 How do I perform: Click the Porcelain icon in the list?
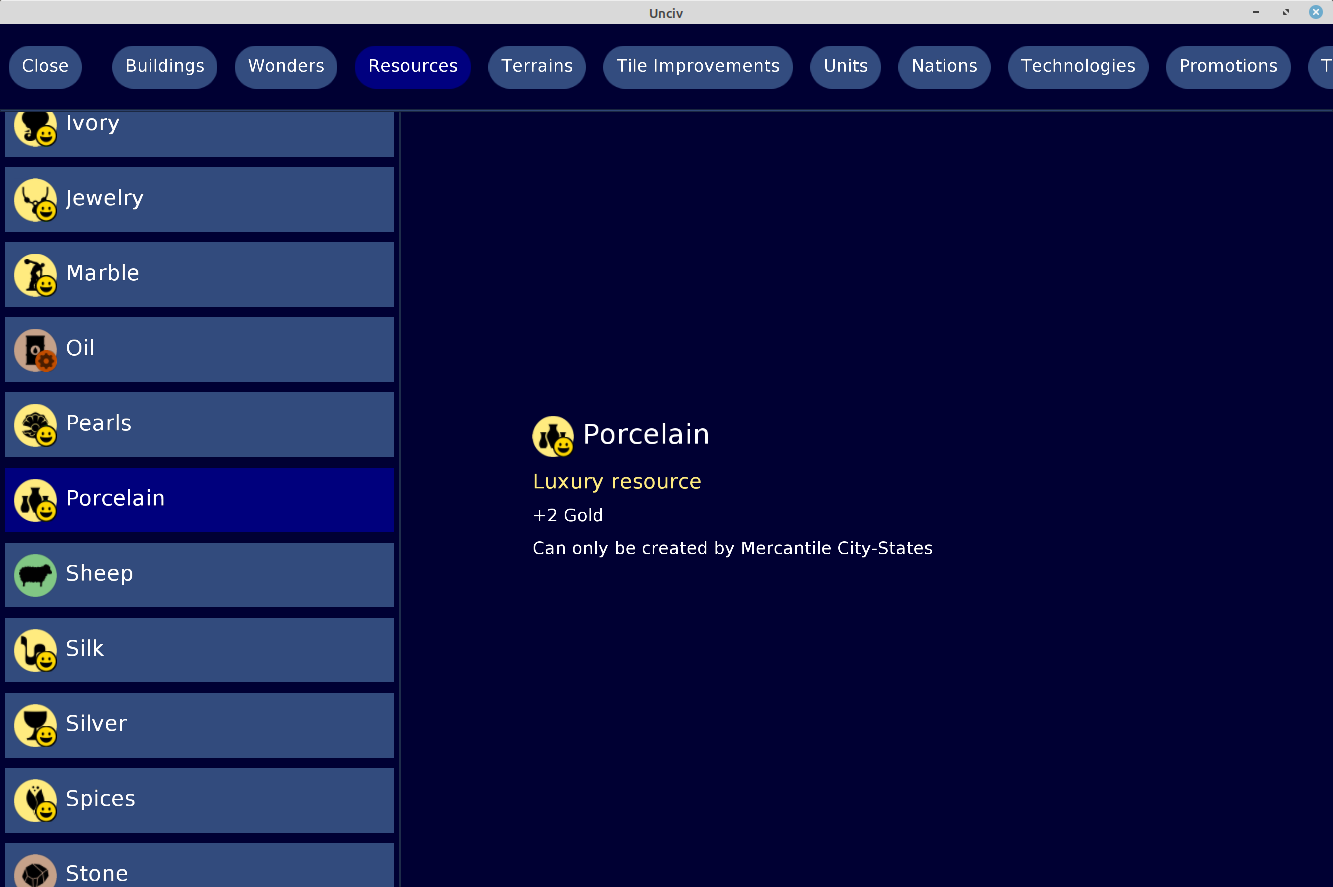pos(36,500)
